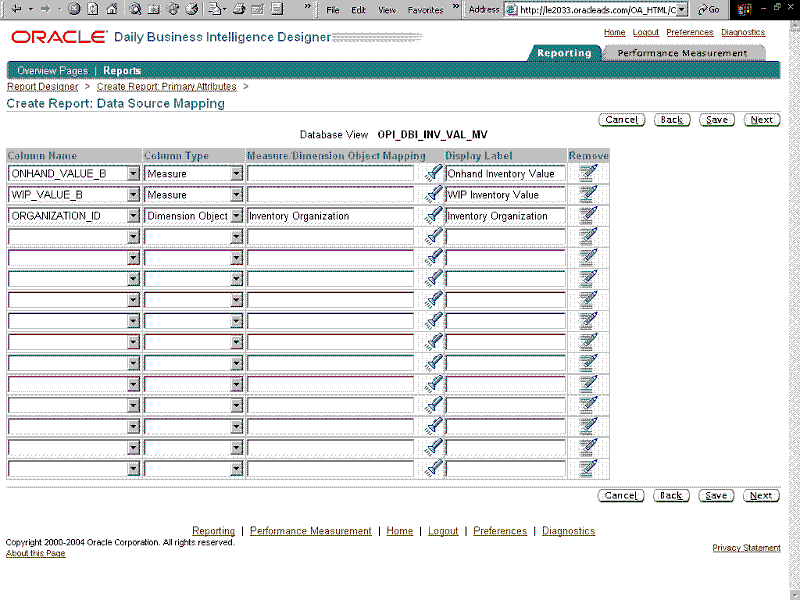Click the browser Mail toolbar icon
This screenshot has height=600, width=800.
(x=215, y=9)
